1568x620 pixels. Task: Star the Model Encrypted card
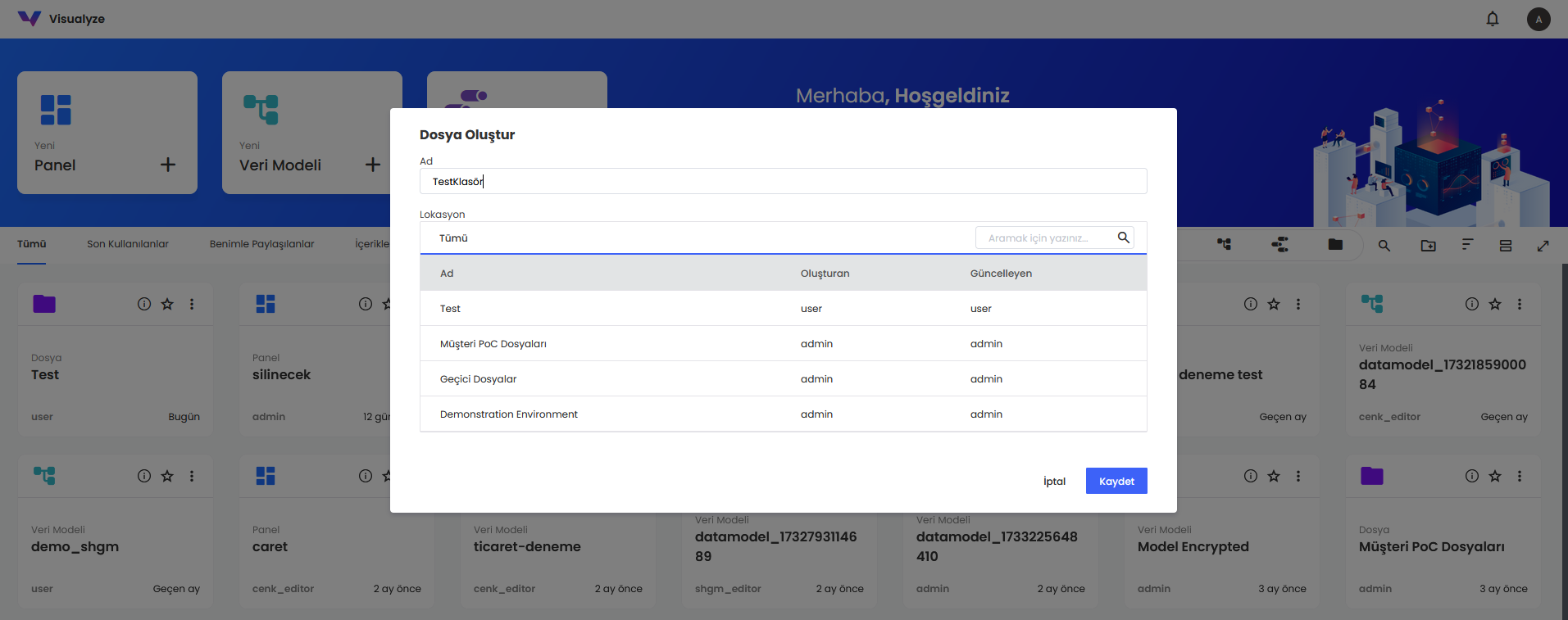[1274, 476]
